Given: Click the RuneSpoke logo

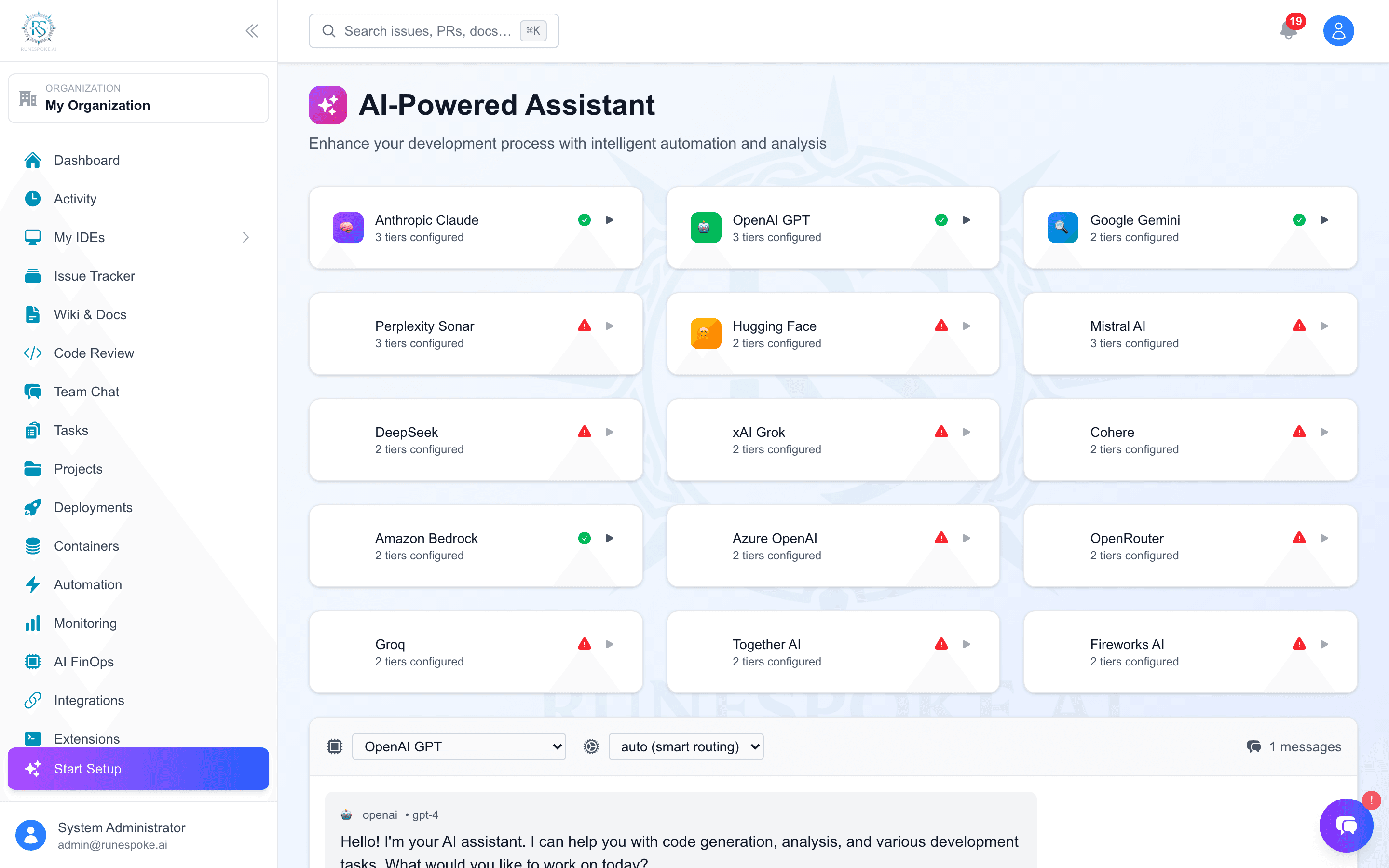Looking at the screenshot, I should 39,30.
